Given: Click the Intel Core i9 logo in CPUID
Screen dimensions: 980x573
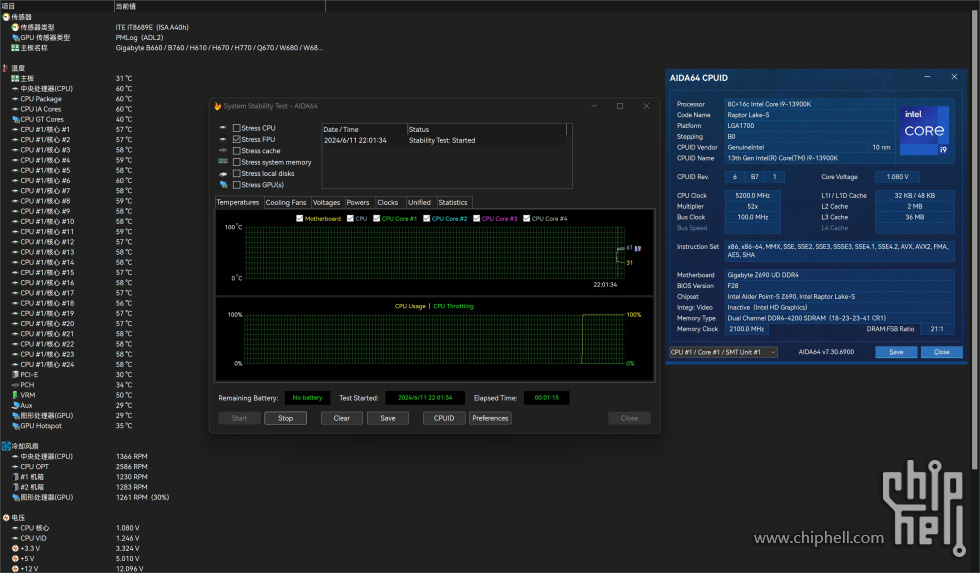Looking at the screenshot, I should [925, 131].
